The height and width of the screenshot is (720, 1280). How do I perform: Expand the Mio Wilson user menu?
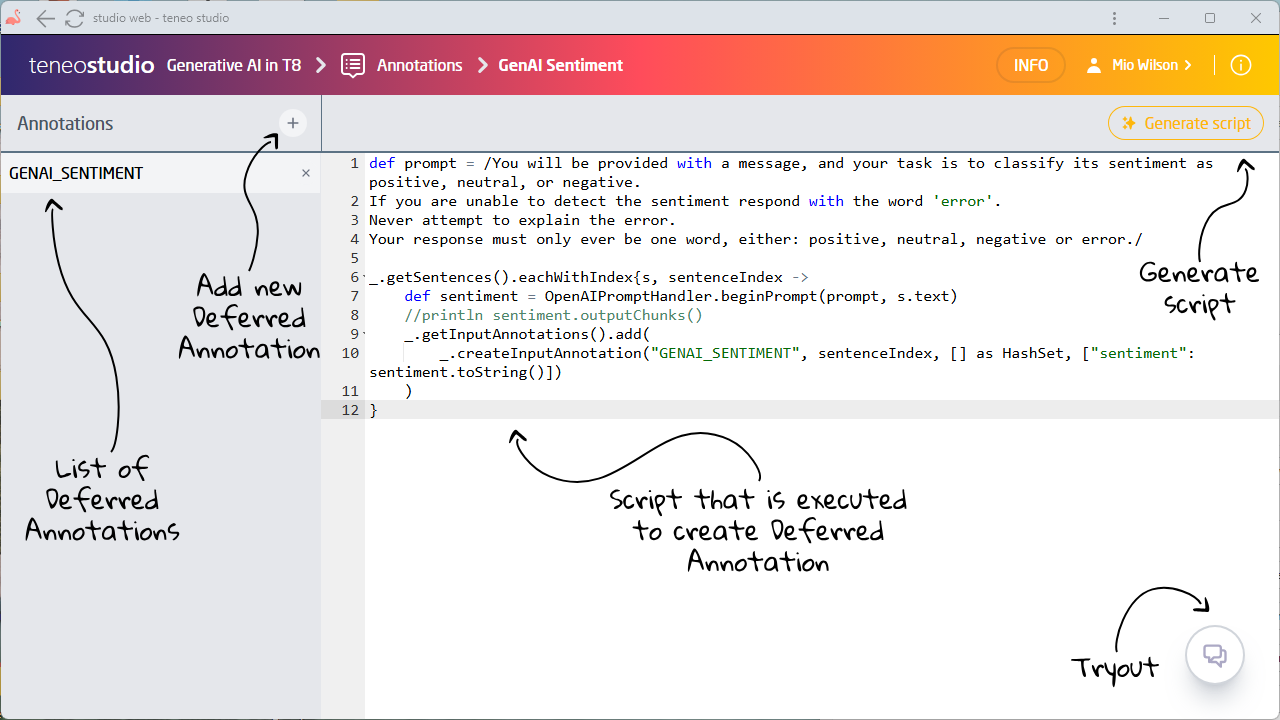(1139, 65)
